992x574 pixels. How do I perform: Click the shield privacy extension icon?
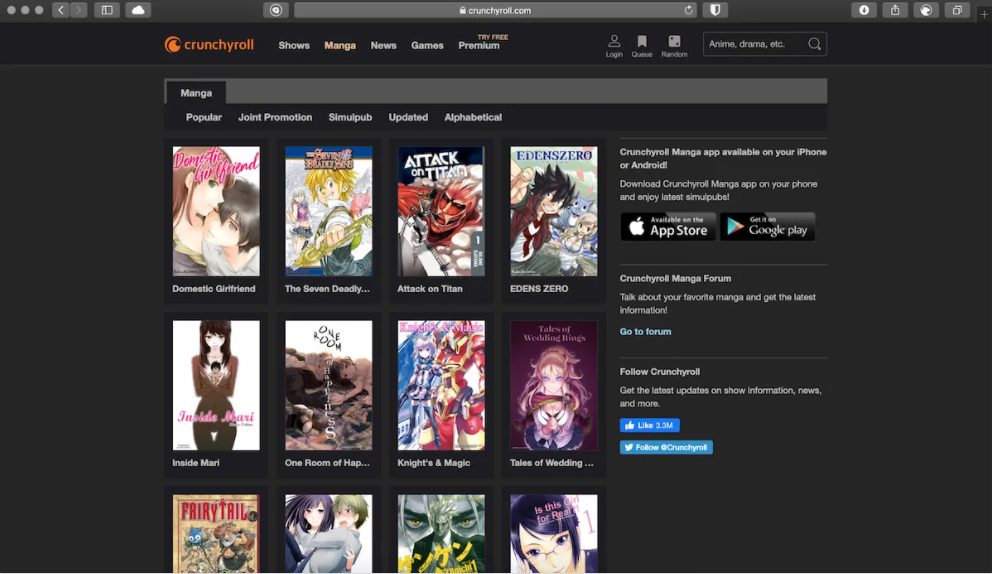[x=715, y=10]
